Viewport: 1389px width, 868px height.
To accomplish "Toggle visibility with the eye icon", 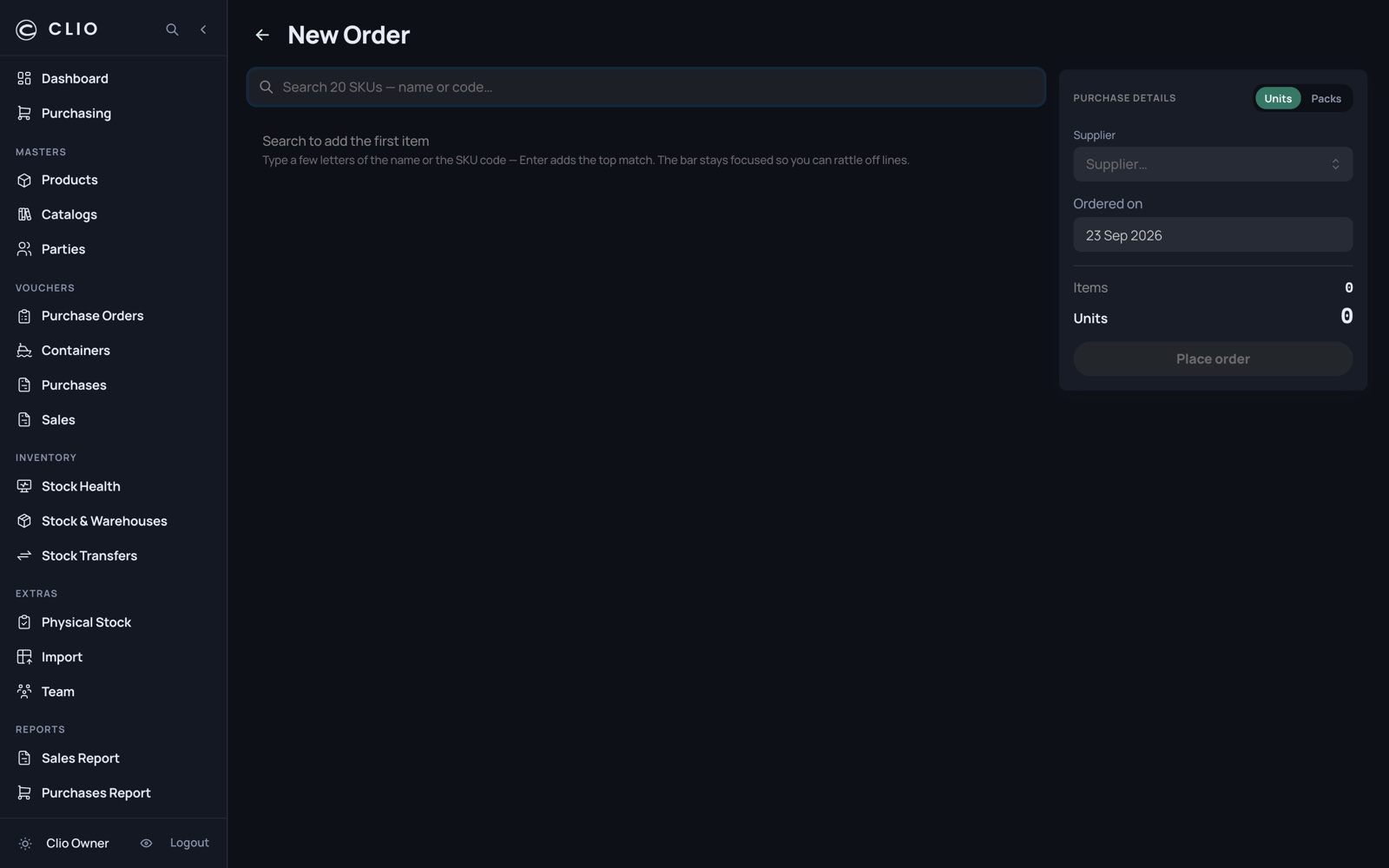I will (147, 844).
